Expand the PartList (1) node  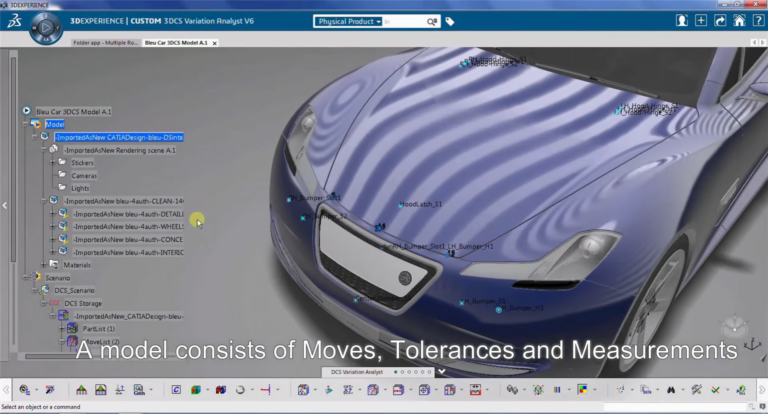(x=62, y=328)
